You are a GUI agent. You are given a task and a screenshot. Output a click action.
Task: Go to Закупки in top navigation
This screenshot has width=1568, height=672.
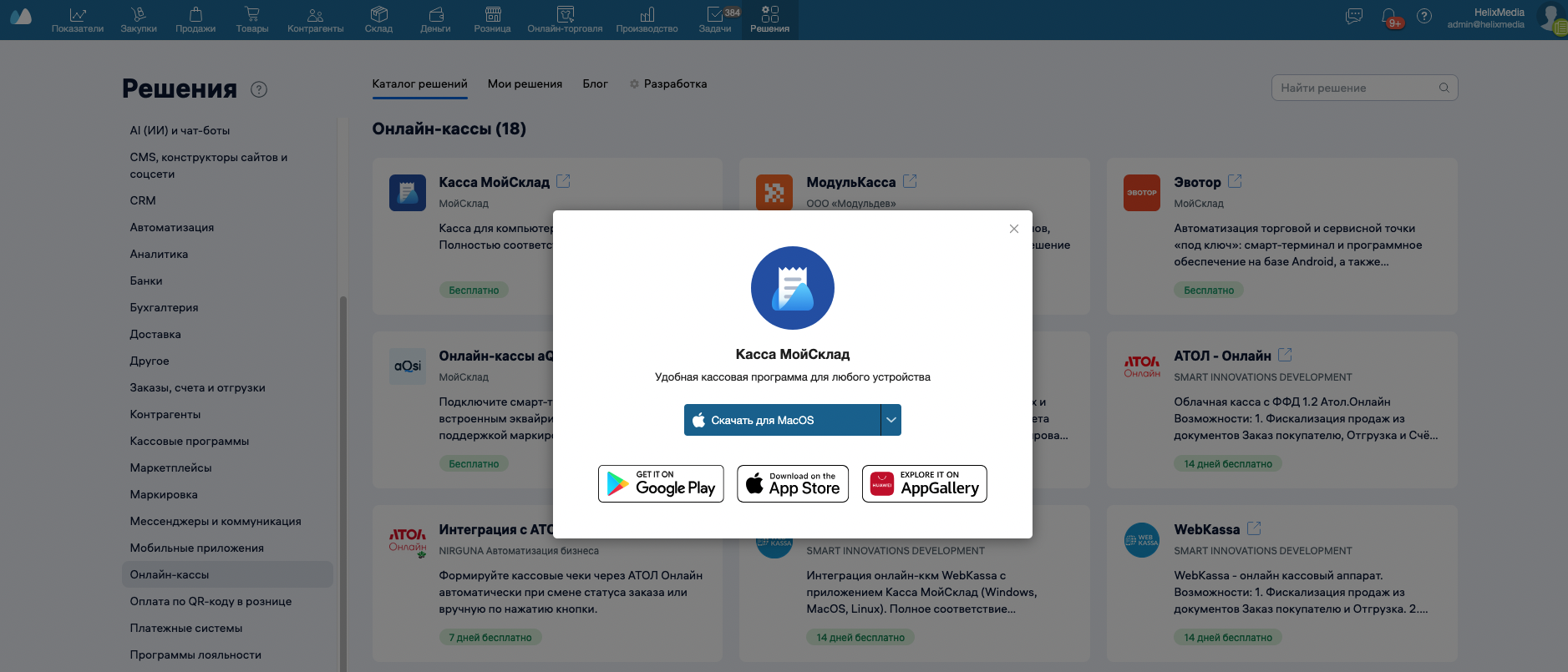tap(139, 20)
